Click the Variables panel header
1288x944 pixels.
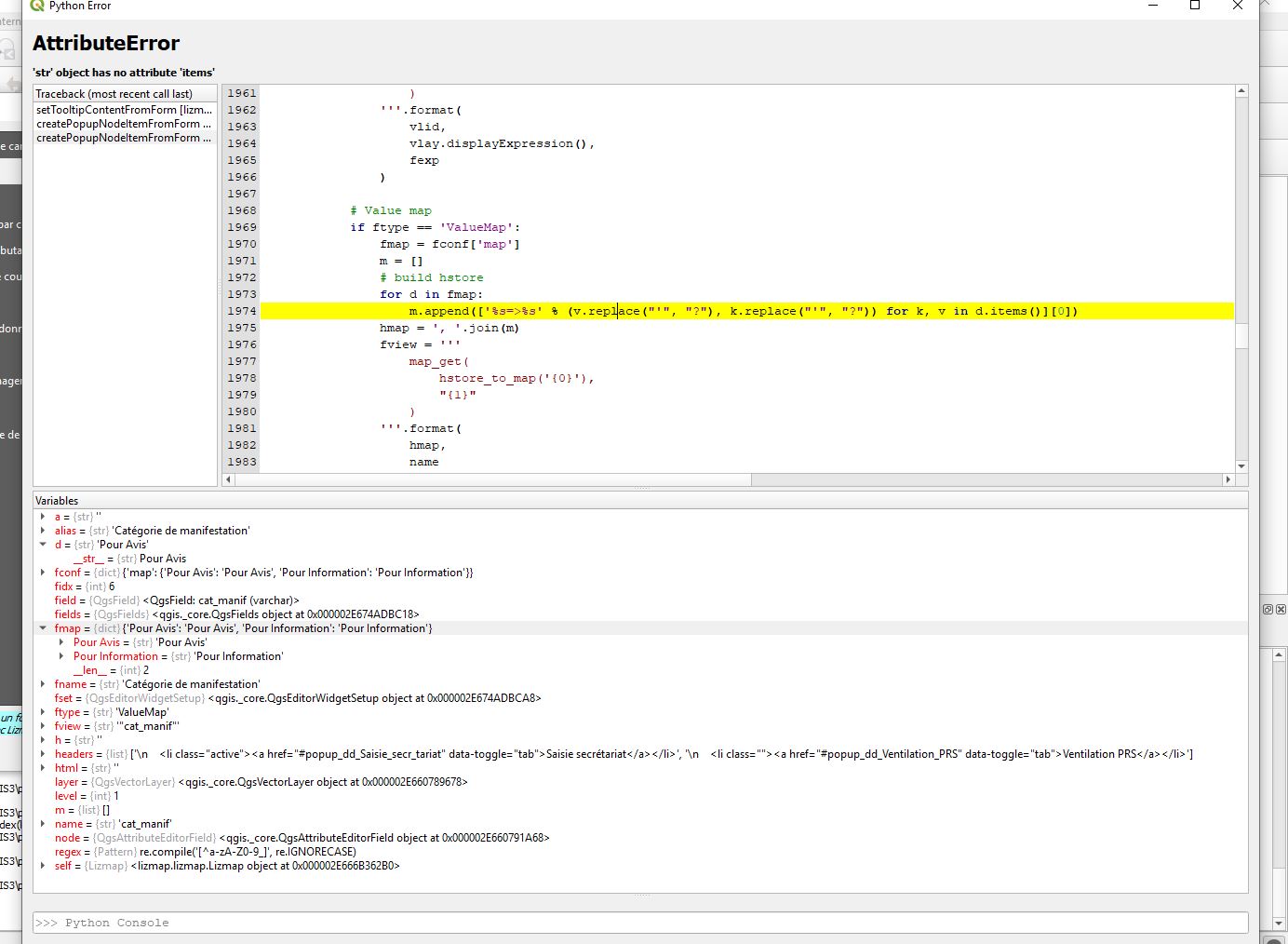click(640, 501)
